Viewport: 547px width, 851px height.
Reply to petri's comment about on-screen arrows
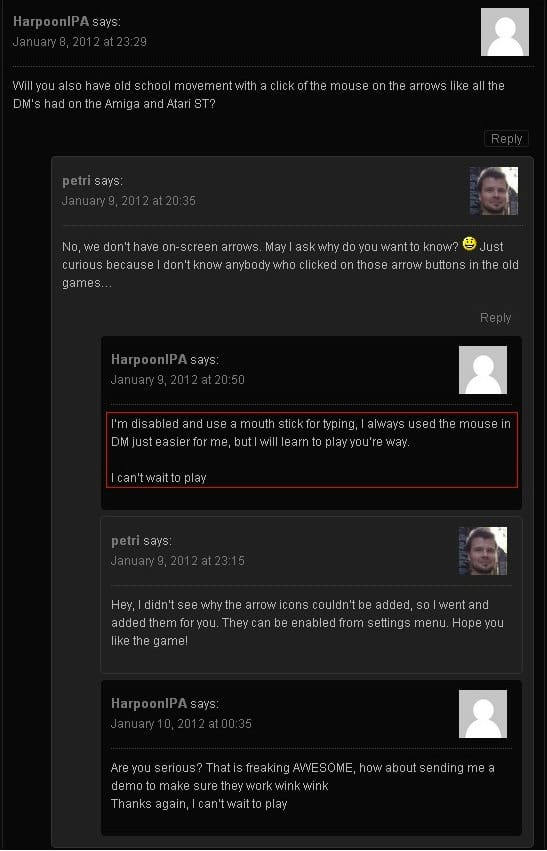coord(495,318)
